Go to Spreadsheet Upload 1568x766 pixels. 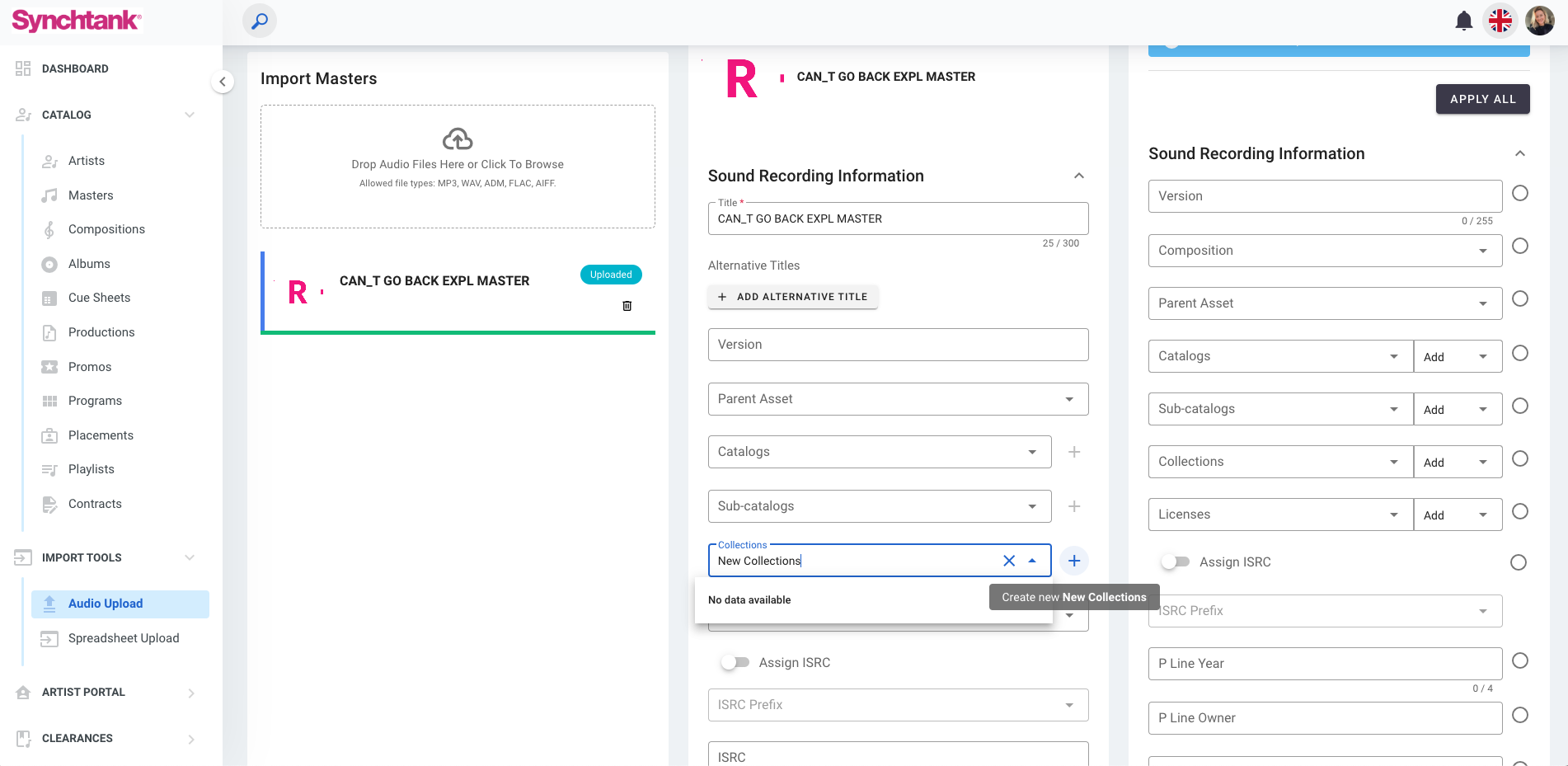(124, 638)
